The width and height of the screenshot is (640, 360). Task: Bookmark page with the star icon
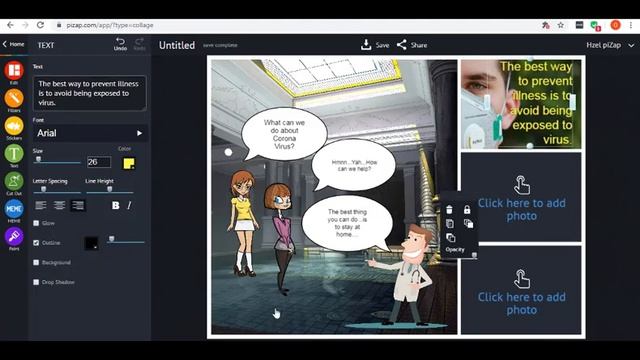click(561, 25)
